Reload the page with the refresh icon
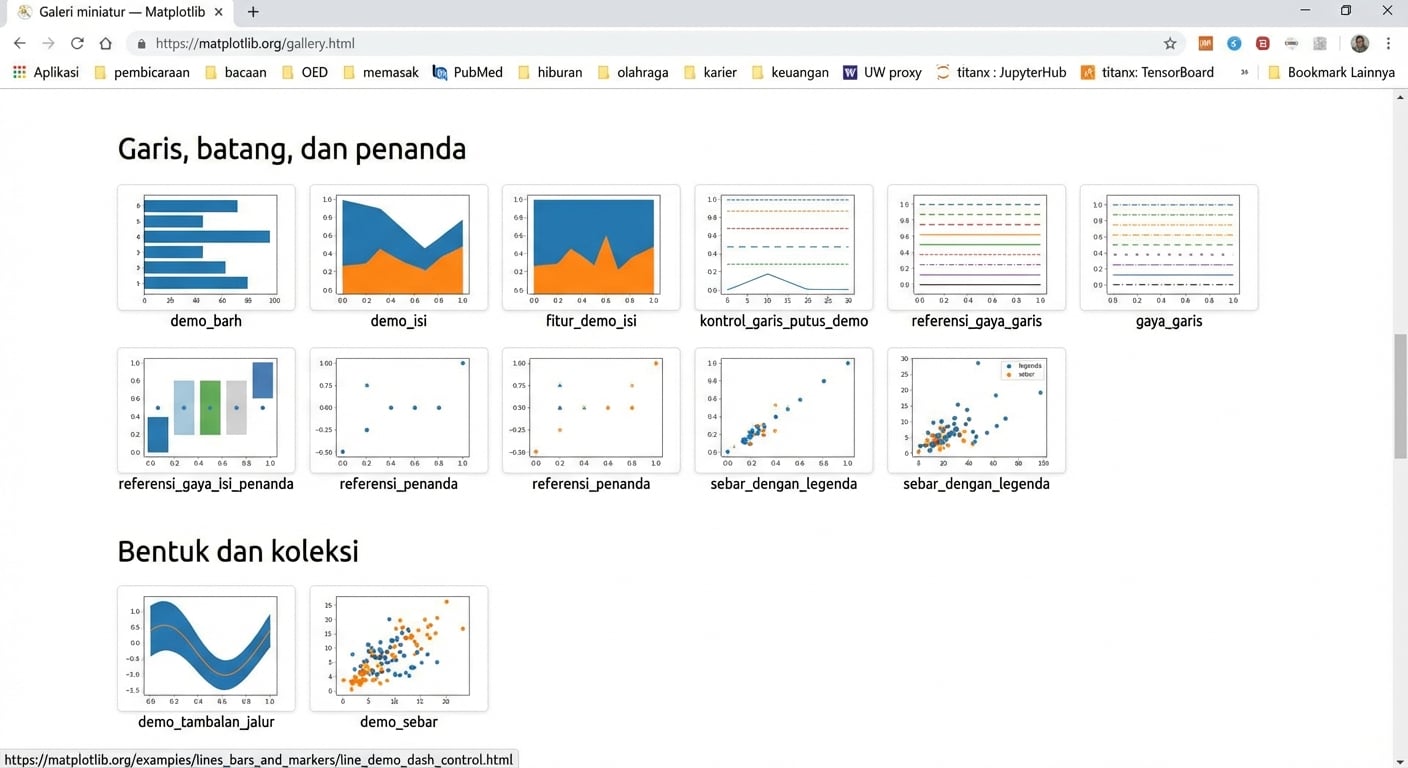 coord(77,43)
